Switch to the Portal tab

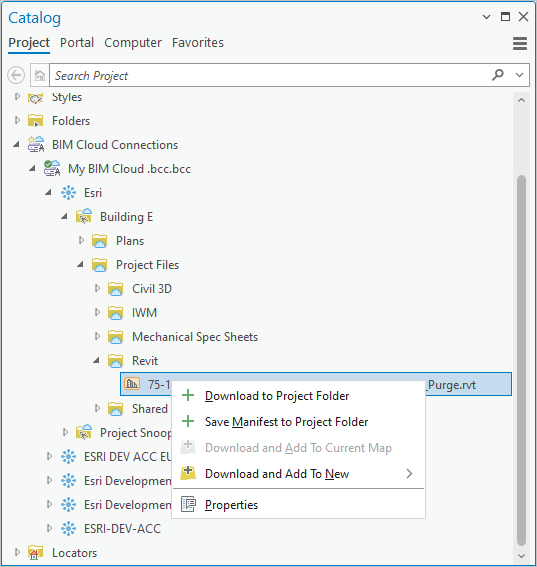click(x=77, y=43)
